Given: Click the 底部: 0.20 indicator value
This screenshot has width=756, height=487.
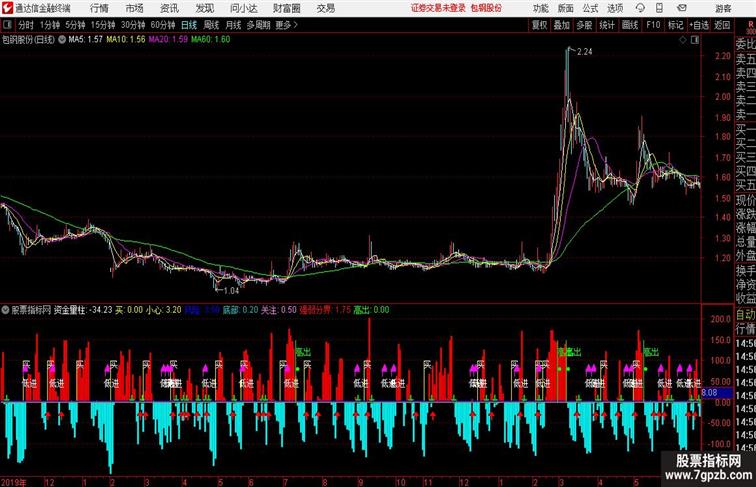Looking at the screenshot, I should click(x=241, y=310).
